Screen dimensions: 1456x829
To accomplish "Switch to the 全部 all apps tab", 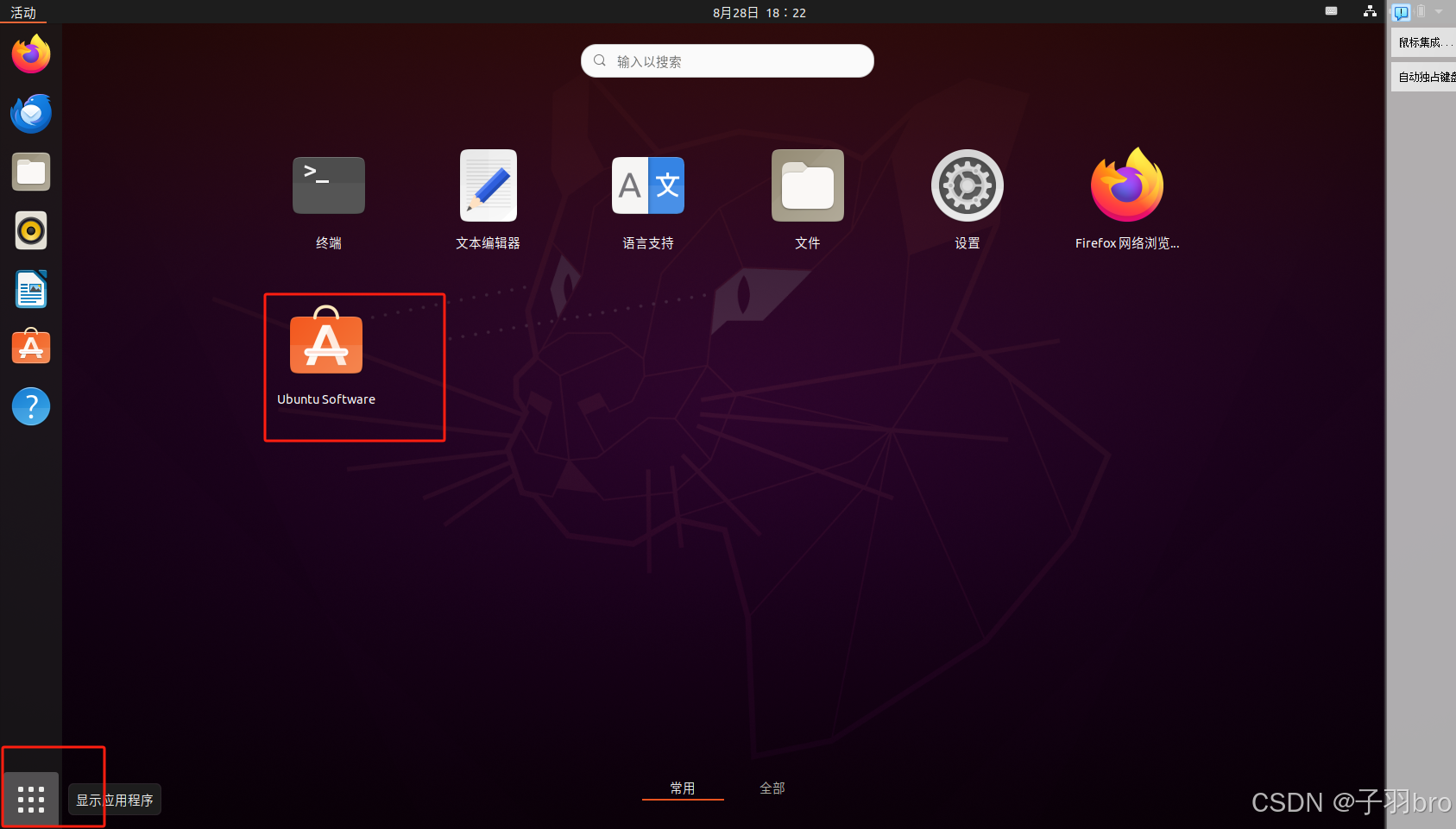I will pyautogui.click(x=772, y=788).
